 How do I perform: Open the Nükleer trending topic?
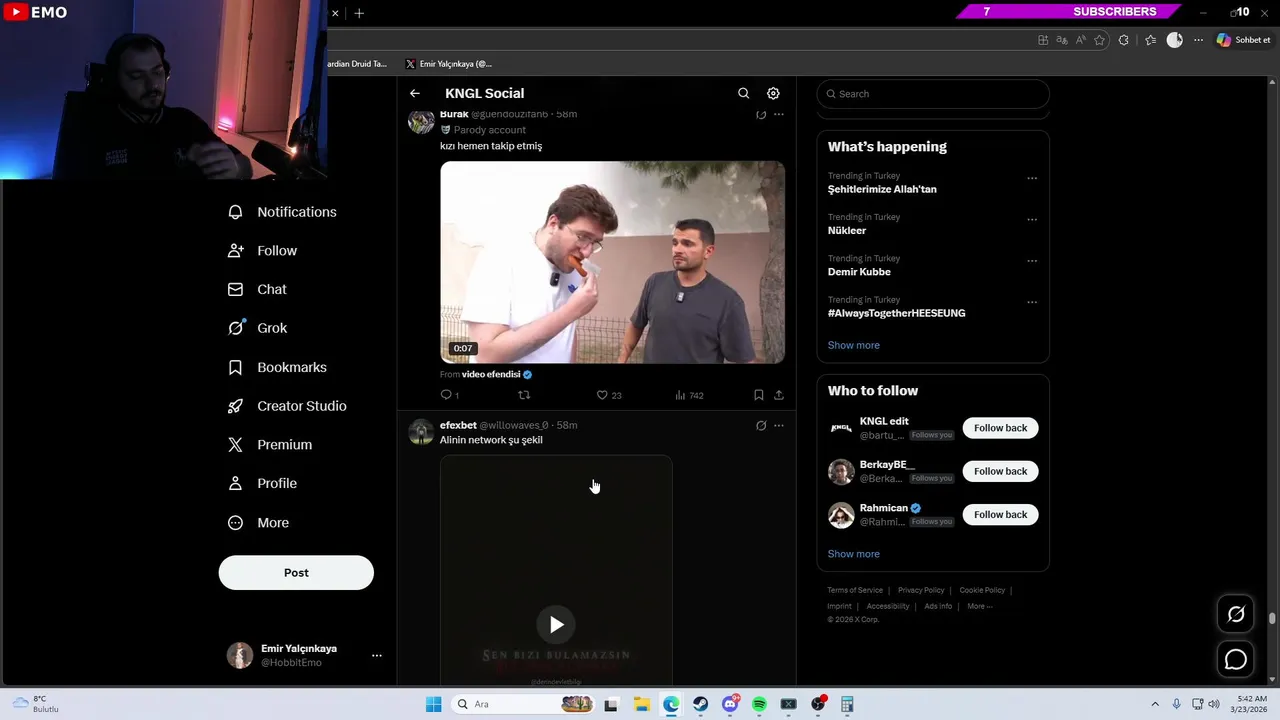click(x=847, y=231)
